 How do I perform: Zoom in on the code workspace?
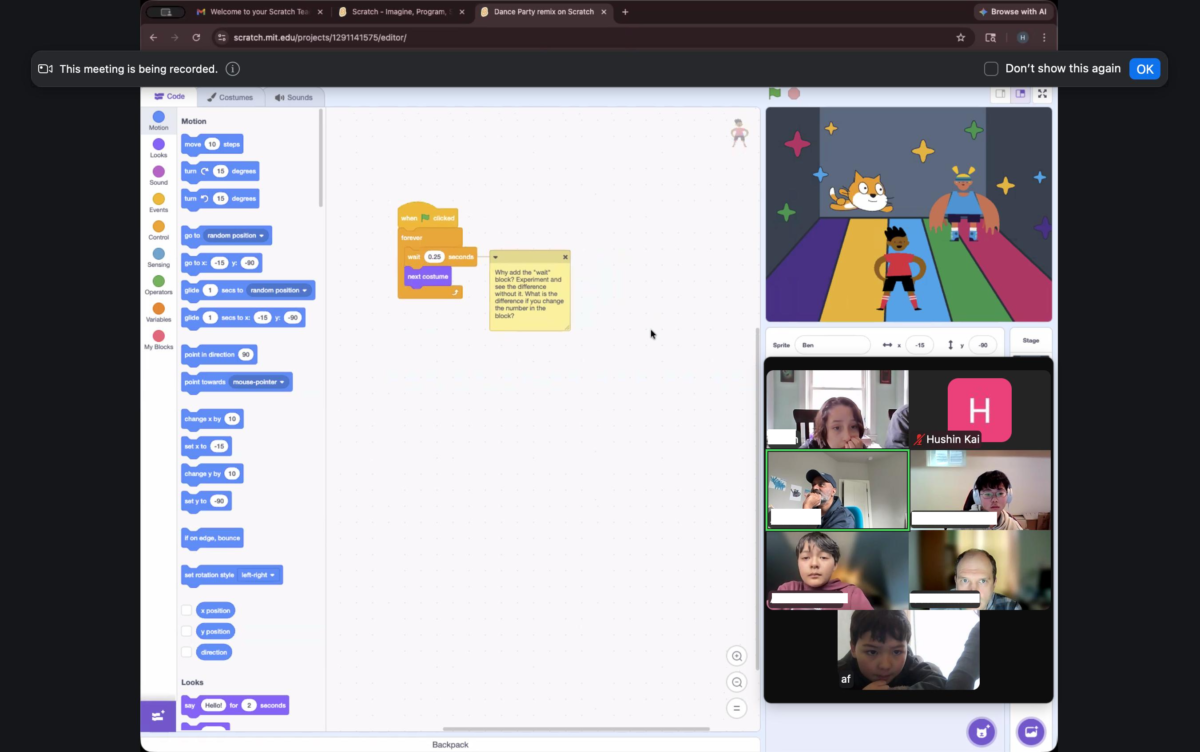click(736, 655)
